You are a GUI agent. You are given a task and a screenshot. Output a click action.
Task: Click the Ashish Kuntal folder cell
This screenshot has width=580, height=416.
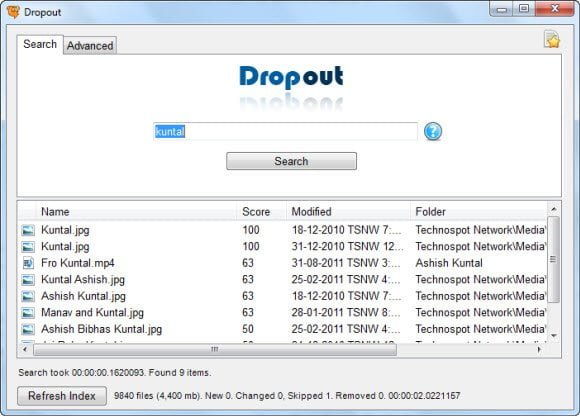(449, 263)
